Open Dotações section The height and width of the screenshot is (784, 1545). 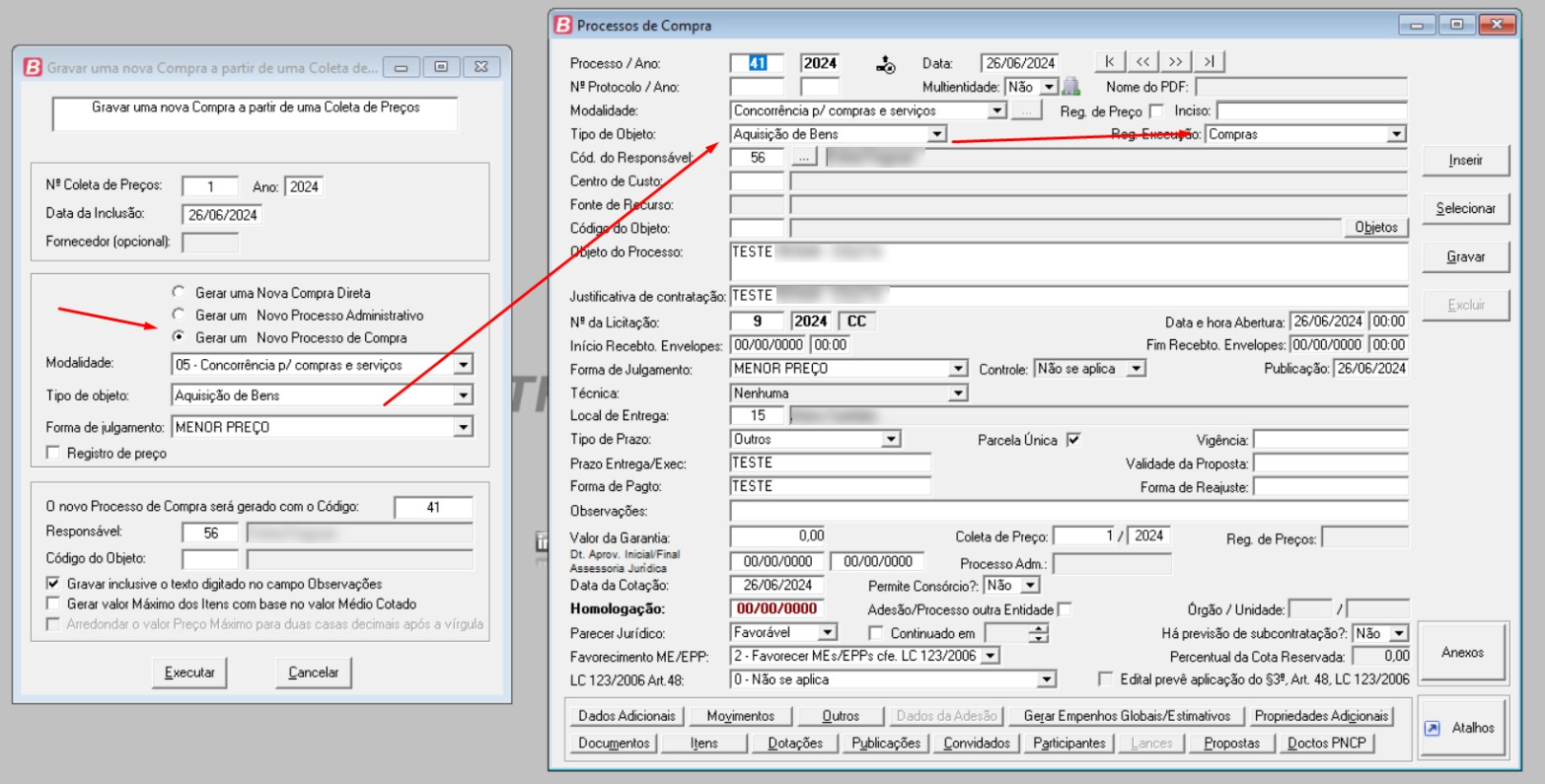(x=795, y=743)
